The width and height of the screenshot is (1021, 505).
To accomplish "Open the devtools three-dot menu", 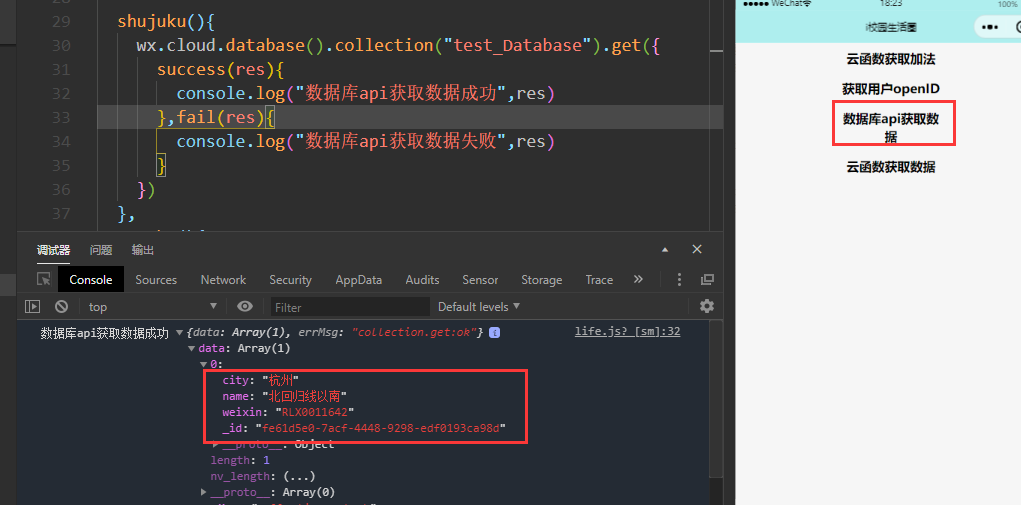I will point(679,280).
